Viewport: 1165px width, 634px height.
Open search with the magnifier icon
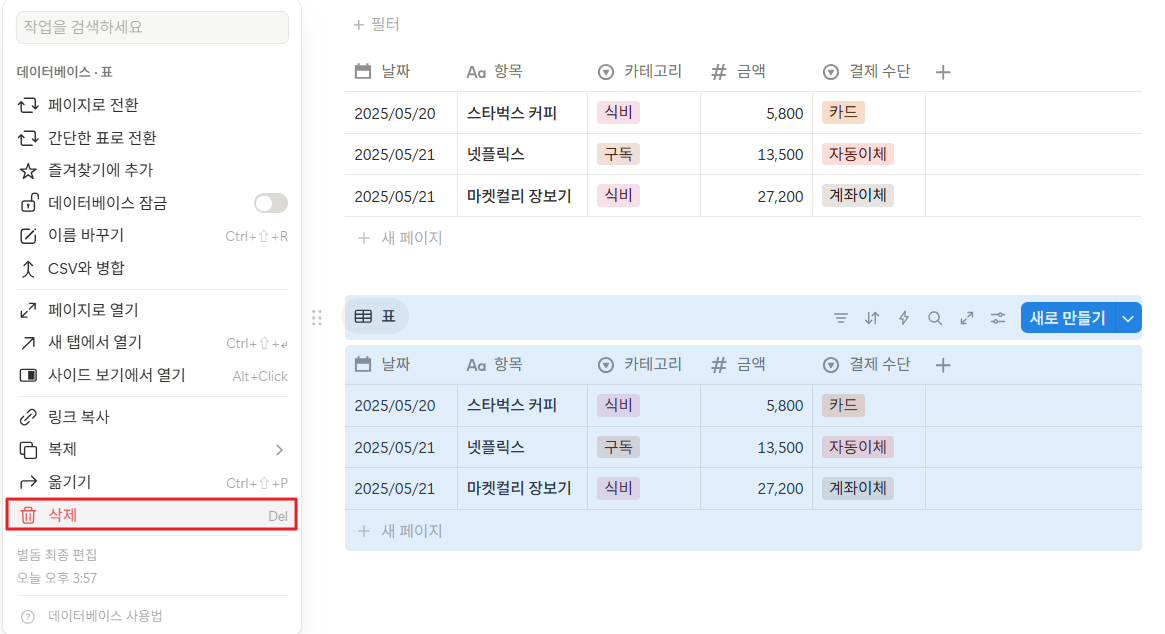click(x=935, y=318)
